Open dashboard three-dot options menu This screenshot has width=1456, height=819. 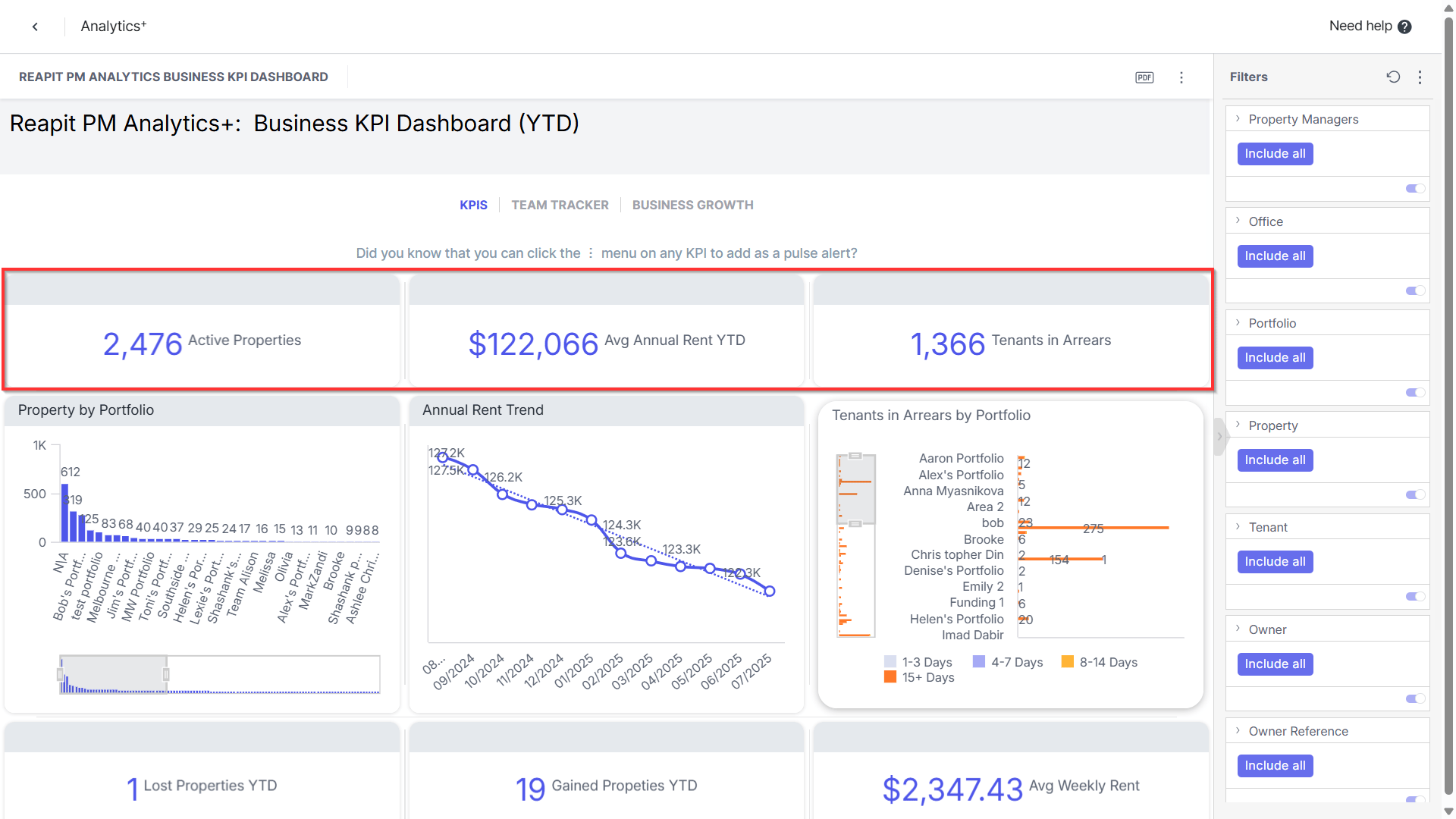1181,77
